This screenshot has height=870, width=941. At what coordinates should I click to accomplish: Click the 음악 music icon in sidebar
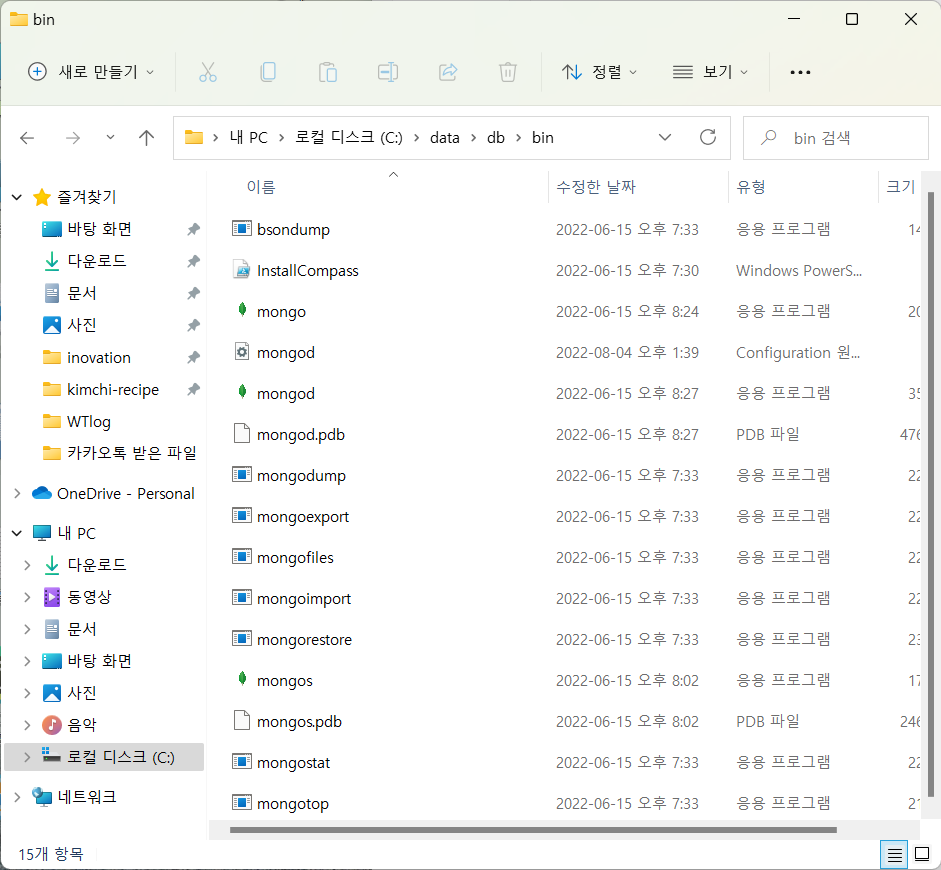tap(52, 725)
